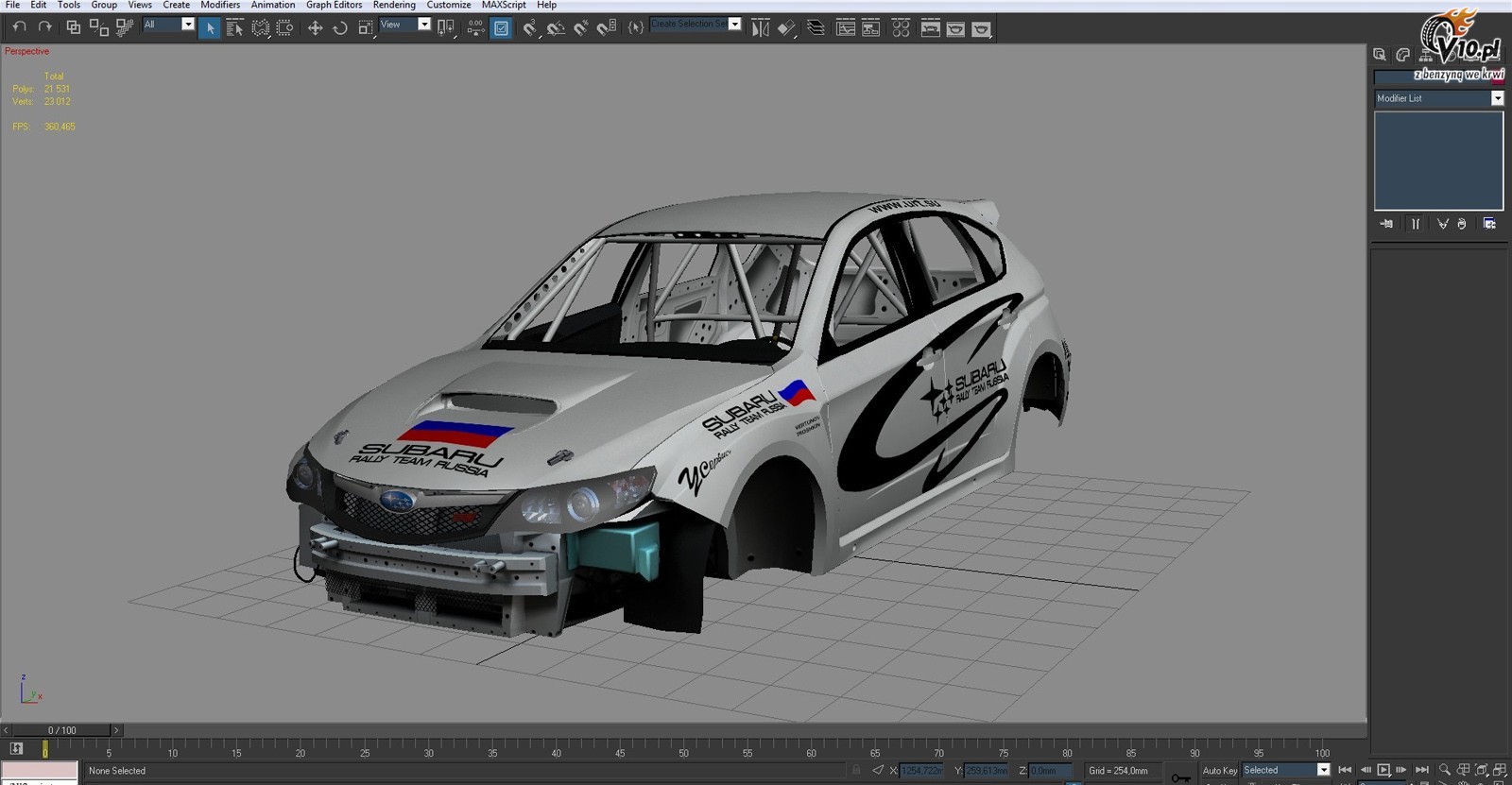The width and height of the screenshot is (1512, 785).
Task: Open the File menu
Action: (12, 5)
